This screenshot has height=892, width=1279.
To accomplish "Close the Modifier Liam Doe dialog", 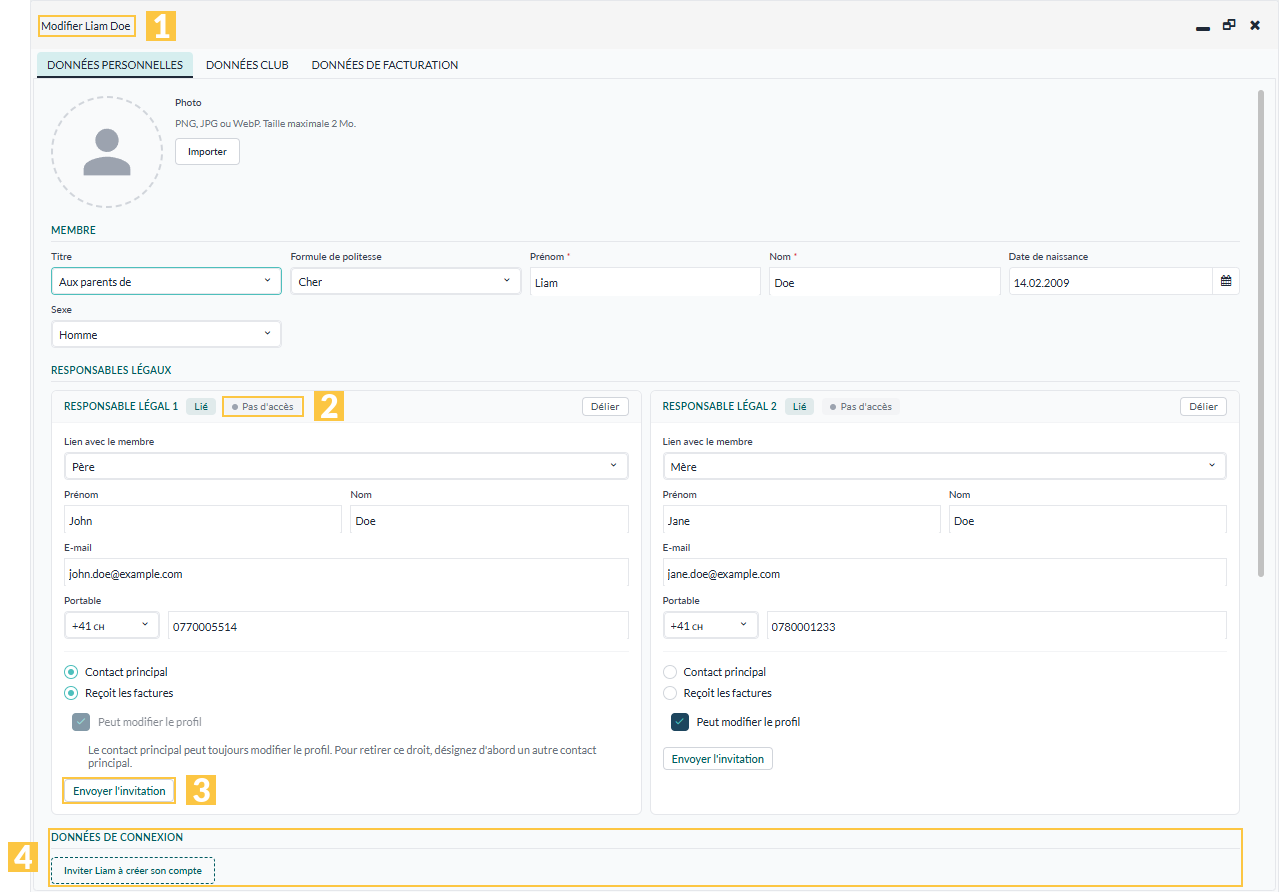I will tap(1255, 25).
